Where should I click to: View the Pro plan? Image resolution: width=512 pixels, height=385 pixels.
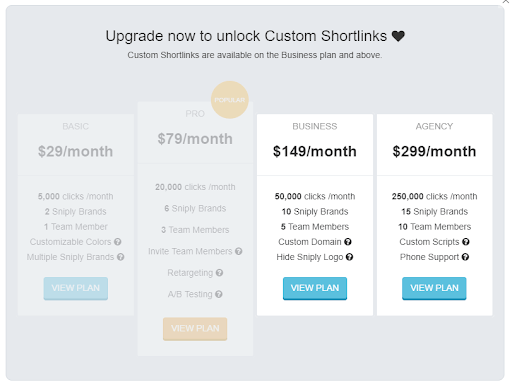tap(195, 329)
